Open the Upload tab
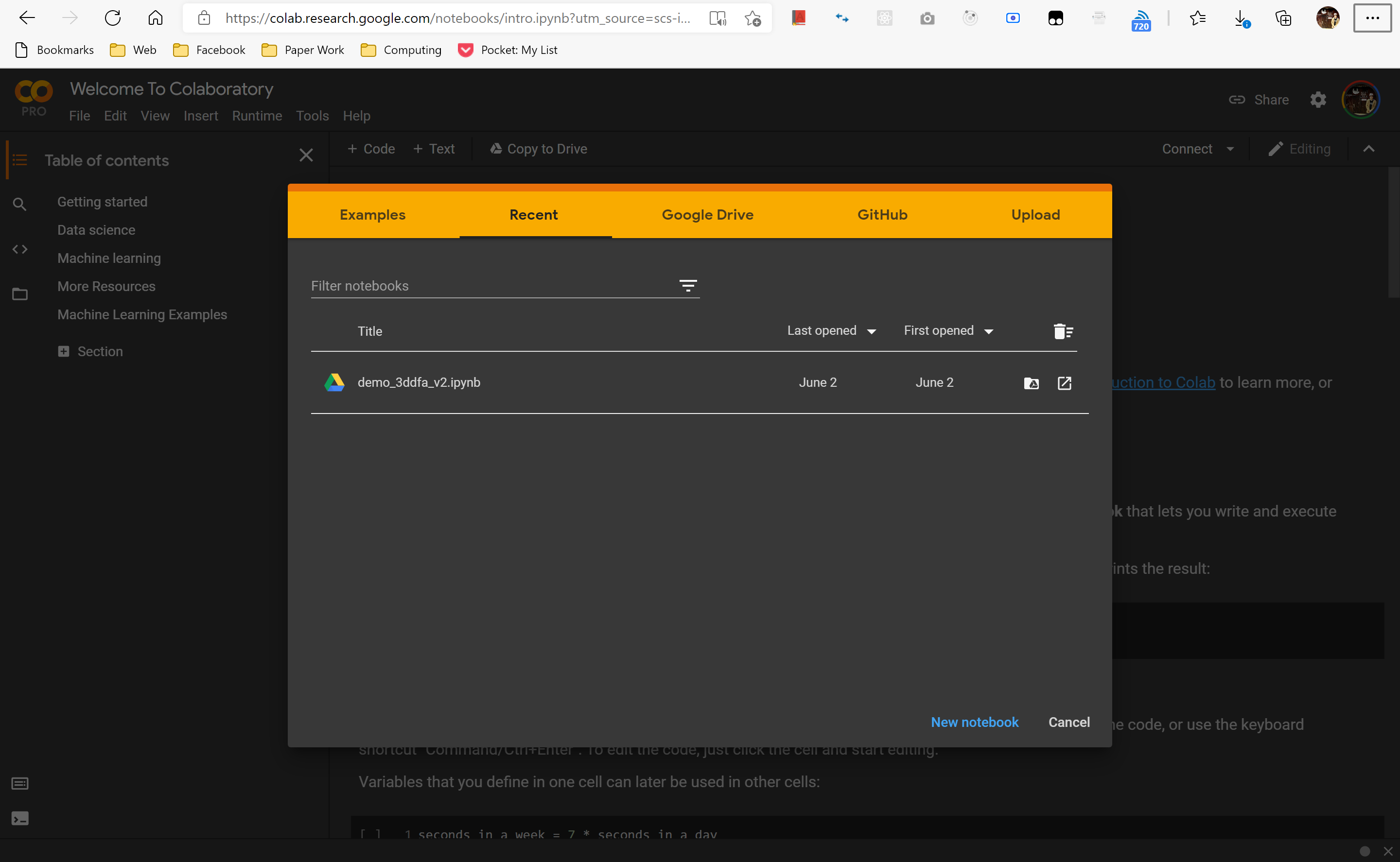The height and width of the screenshot is (862, 1400). click(1035, 214)
